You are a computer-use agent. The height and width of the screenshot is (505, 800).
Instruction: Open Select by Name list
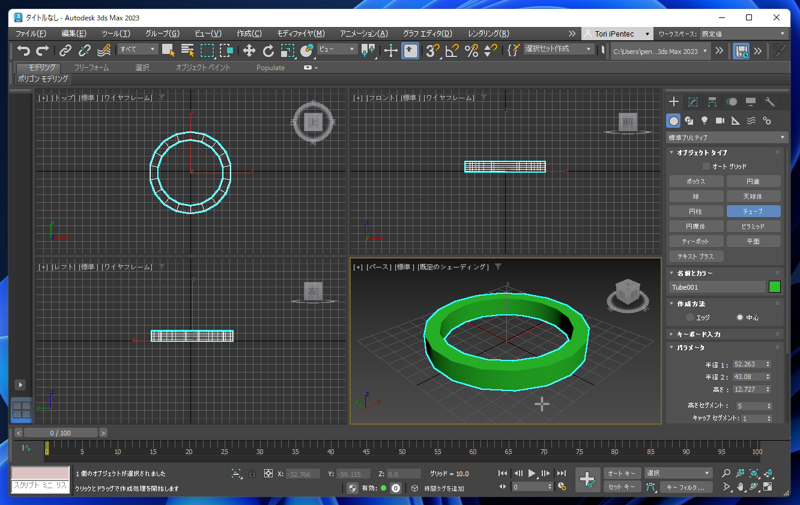click(x=187, y=50)
